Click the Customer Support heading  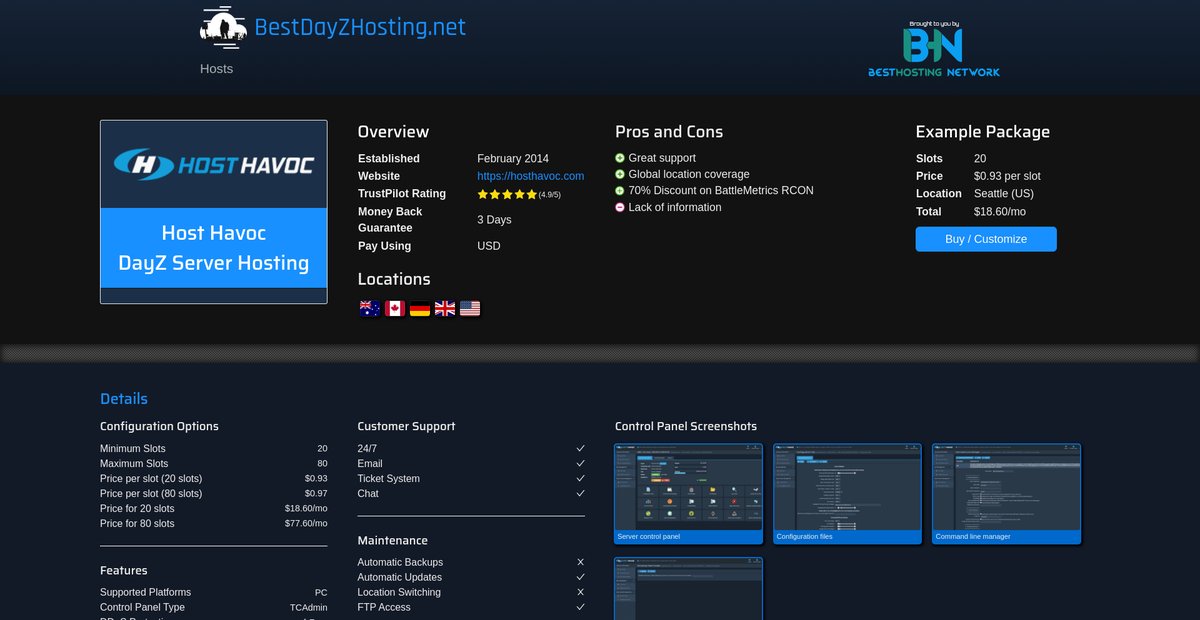pos(406,426)
